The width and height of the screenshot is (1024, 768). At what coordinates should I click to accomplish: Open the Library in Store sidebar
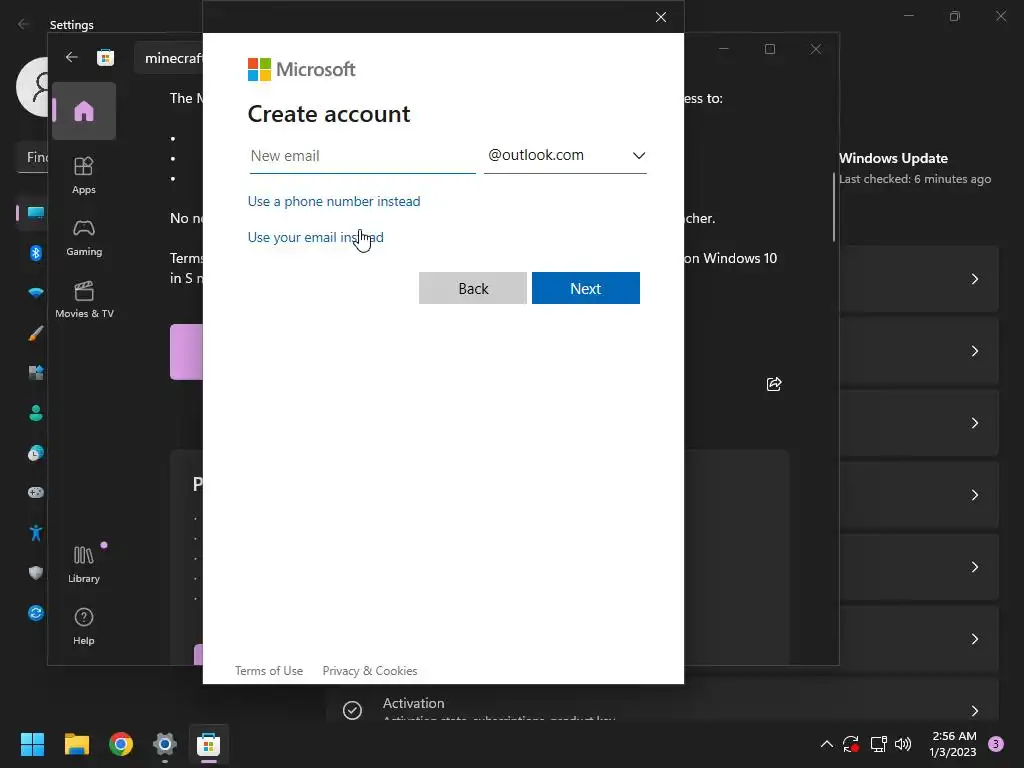[84, 564]
